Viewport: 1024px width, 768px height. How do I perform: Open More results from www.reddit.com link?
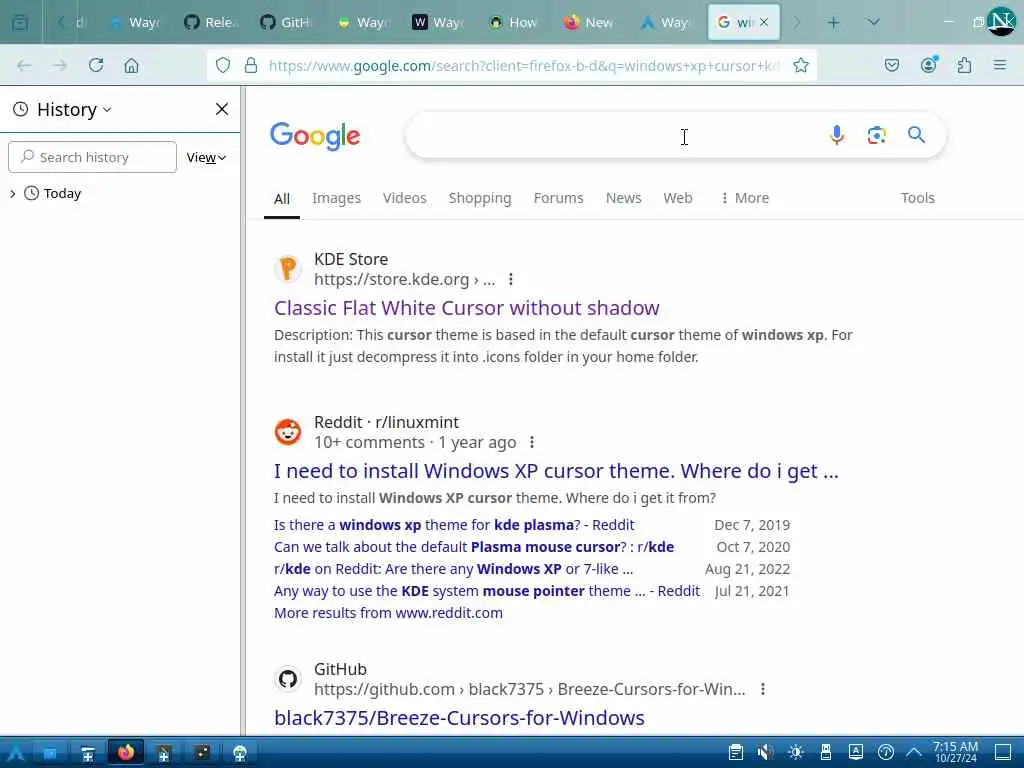[389, 613]
